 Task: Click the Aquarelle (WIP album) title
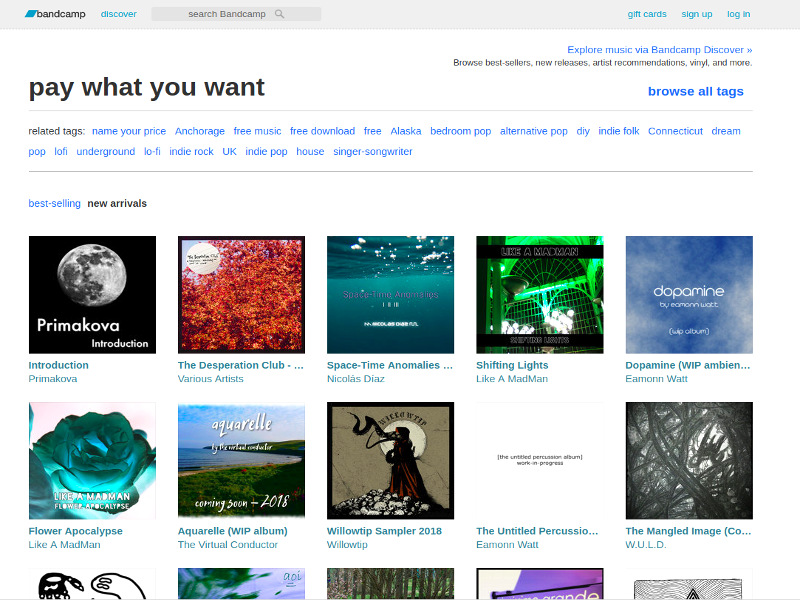pyautogui.click(x=233, y=531)
